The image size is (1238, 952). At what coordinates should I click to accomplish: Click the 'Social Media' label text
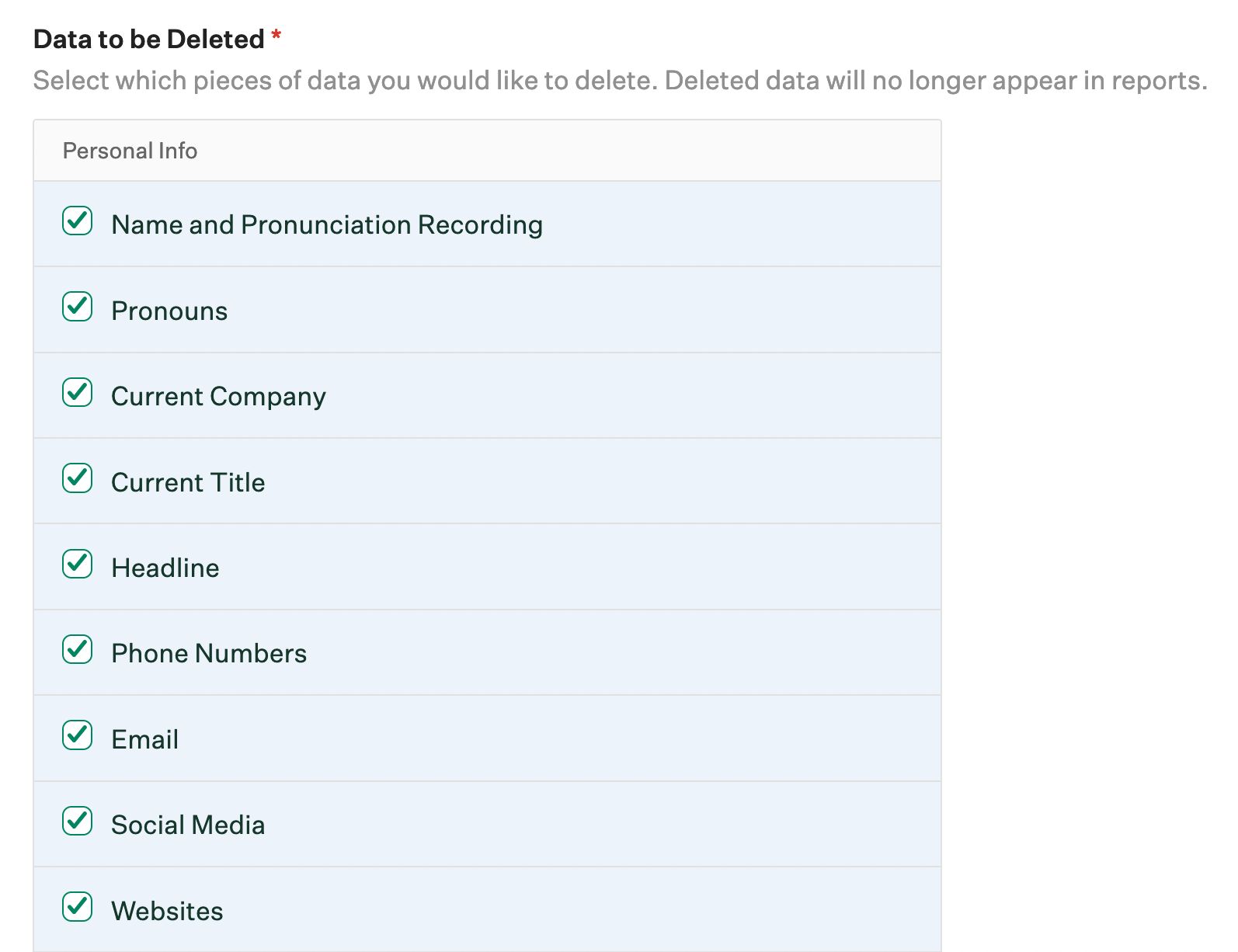click(x=188, y=825)
